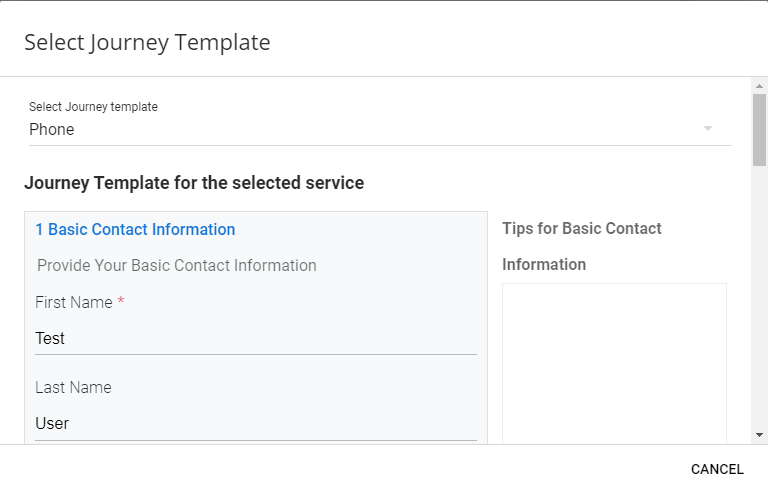Click the Provide Your Basic Contact Information text
The width and height of the screenshot is (768, 495).
click(x=177, y=265)
